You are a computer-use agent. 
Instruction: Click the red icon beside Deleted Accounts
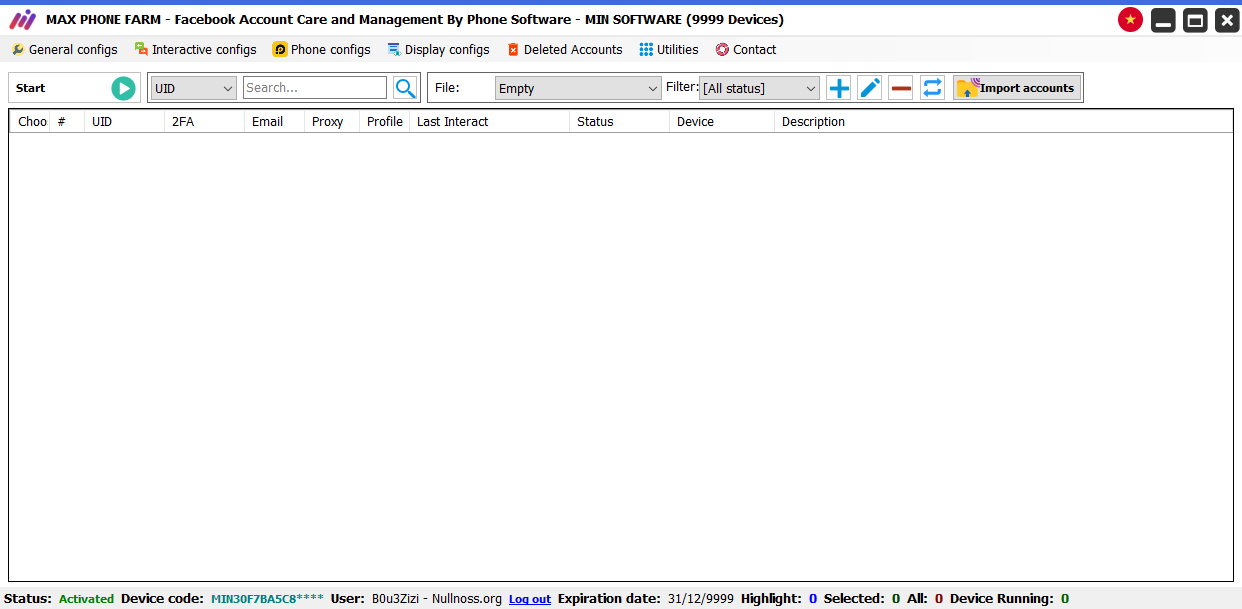(x=513, y=49)
